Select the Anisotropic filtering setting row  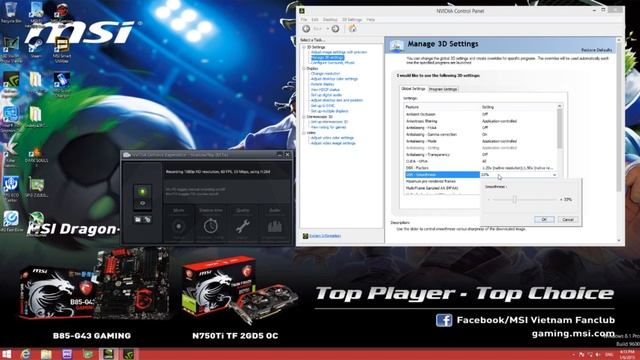pos(480,121)
